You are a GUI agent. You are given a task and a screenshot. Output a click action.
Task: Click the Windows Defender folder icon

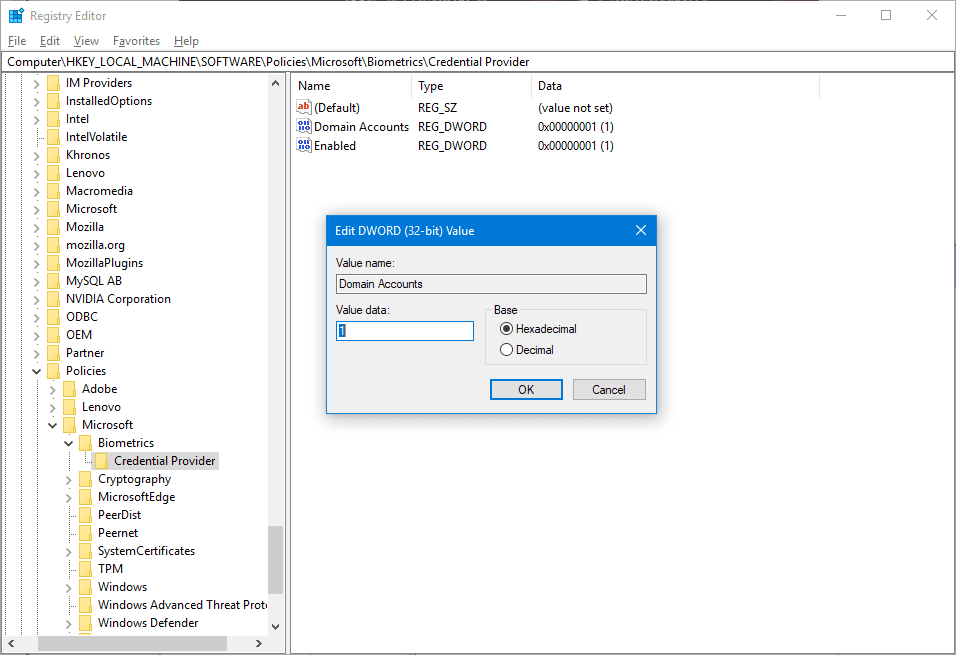(x=86, y=623)
